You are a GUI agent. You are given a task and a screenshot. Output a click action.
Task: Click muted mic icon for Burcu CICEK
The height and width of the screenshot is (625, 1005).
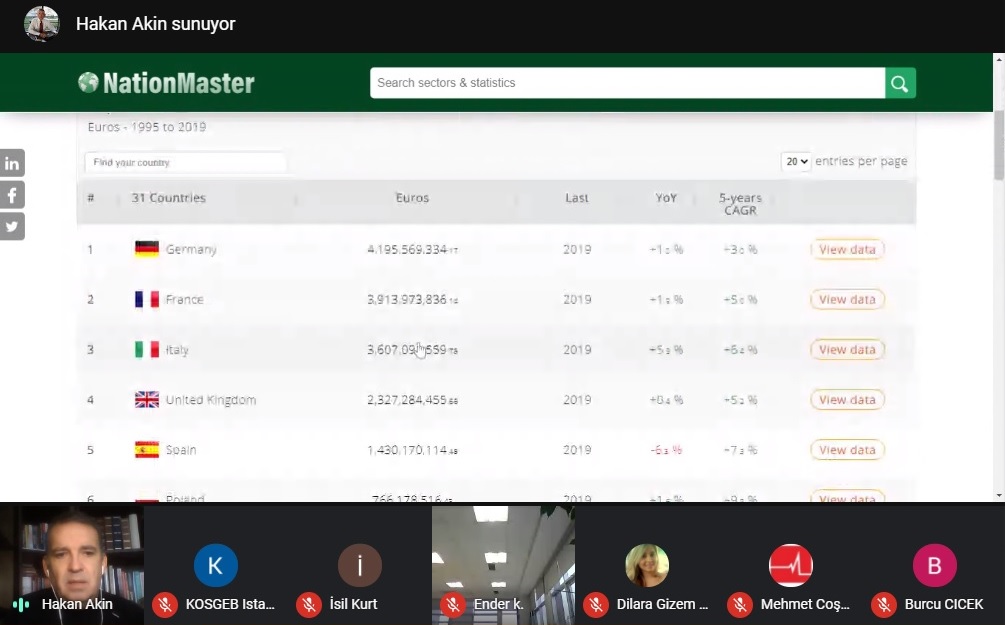[884, 604]
